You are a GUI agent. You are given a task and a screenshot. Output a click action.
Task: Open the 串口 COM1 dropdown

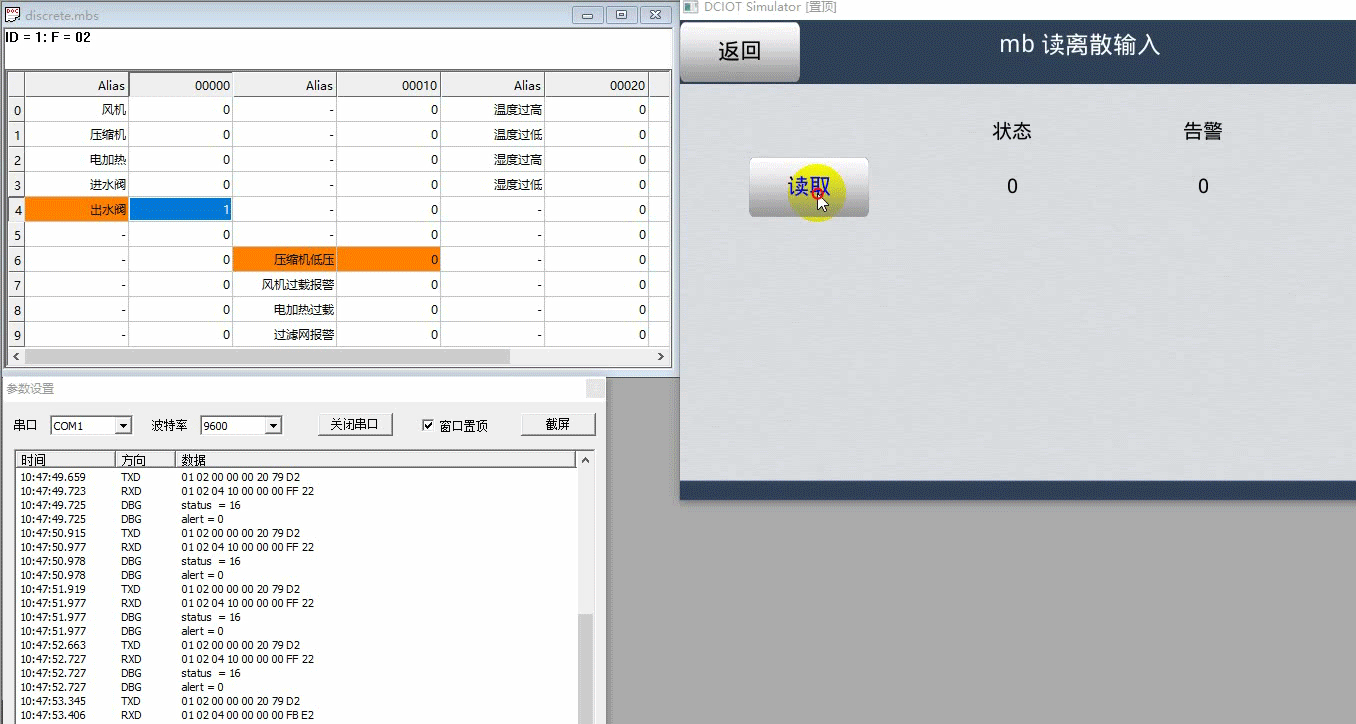(124, 426)
